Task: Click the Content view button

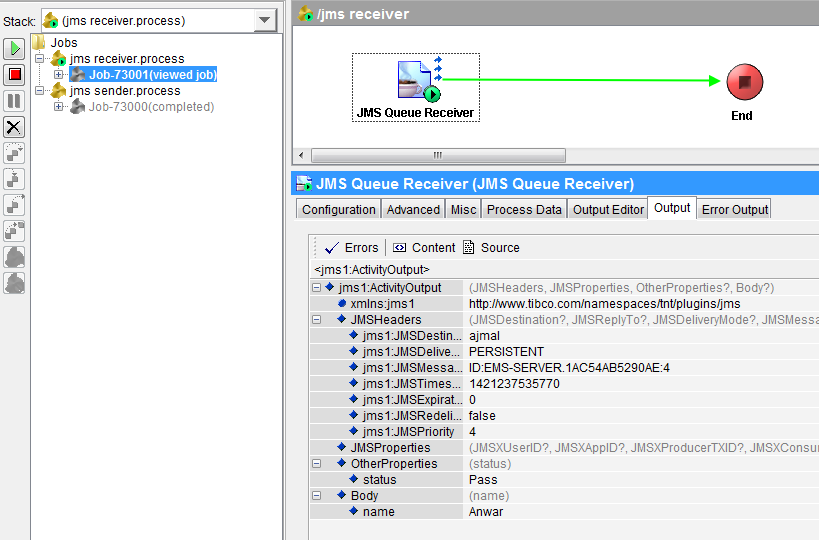Action: tap(424, 248)
